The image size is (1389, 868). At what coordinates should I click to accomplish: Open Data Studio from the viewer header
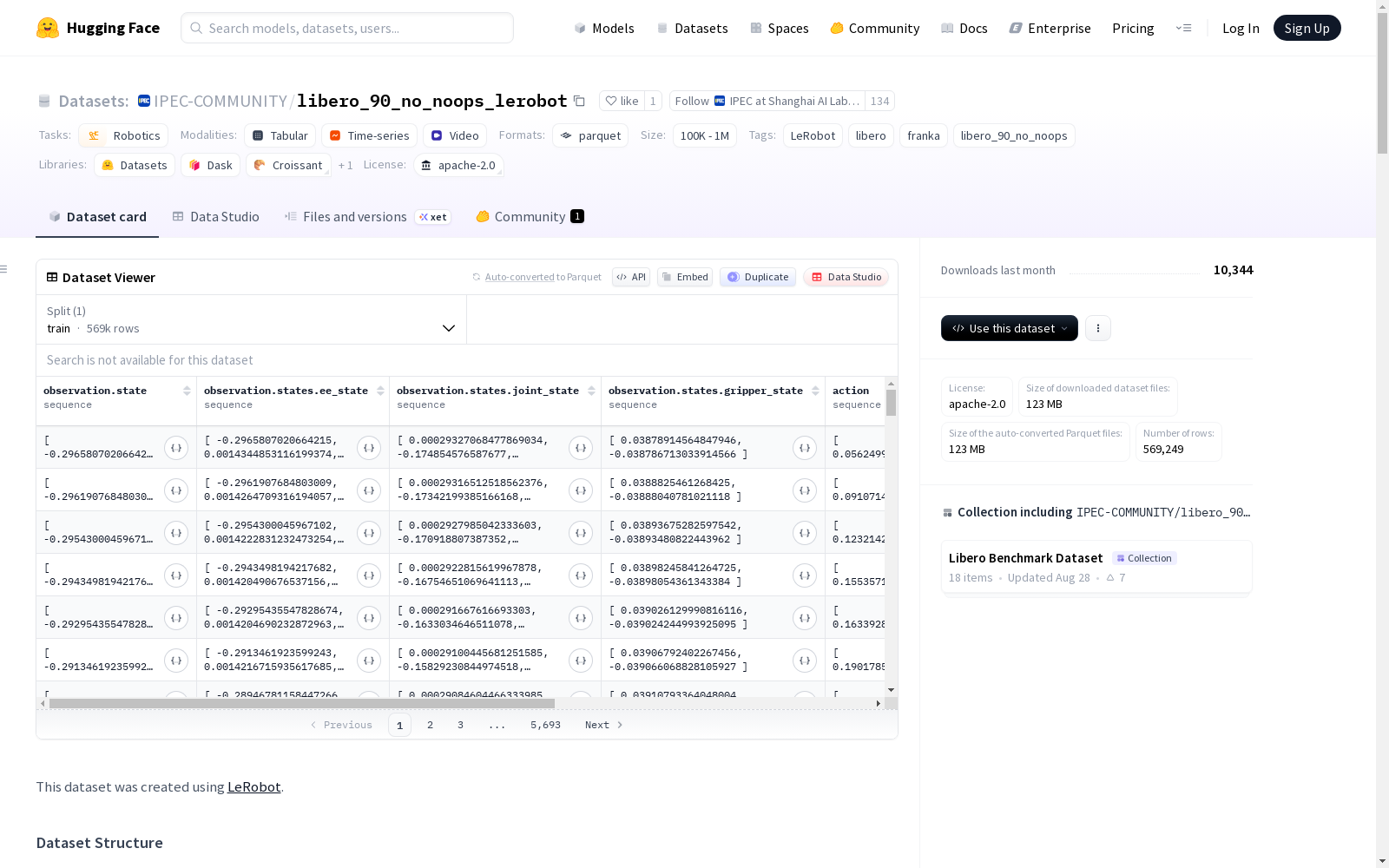pos(846,277)
